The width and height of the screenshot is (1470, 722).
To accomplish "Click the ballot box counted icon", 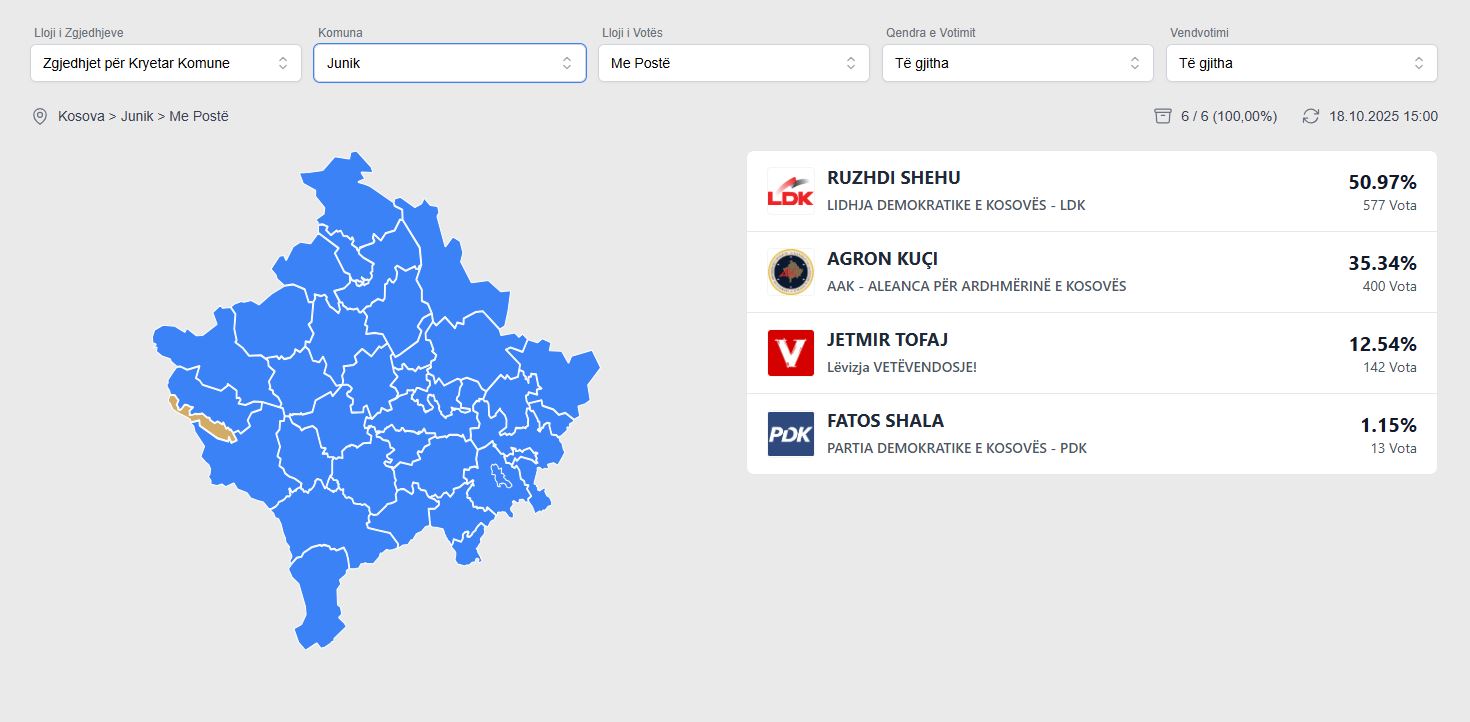I will pyautogui.click(x=1162, y=116).
